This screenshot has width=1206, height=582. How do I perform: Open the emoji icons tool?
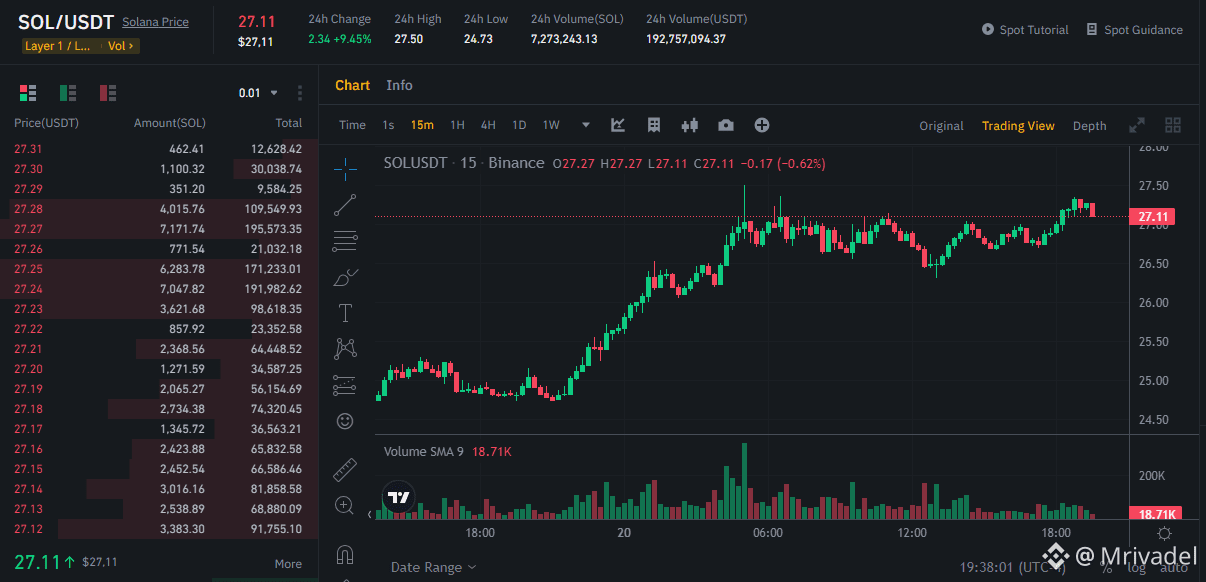(x=345, y=421)
